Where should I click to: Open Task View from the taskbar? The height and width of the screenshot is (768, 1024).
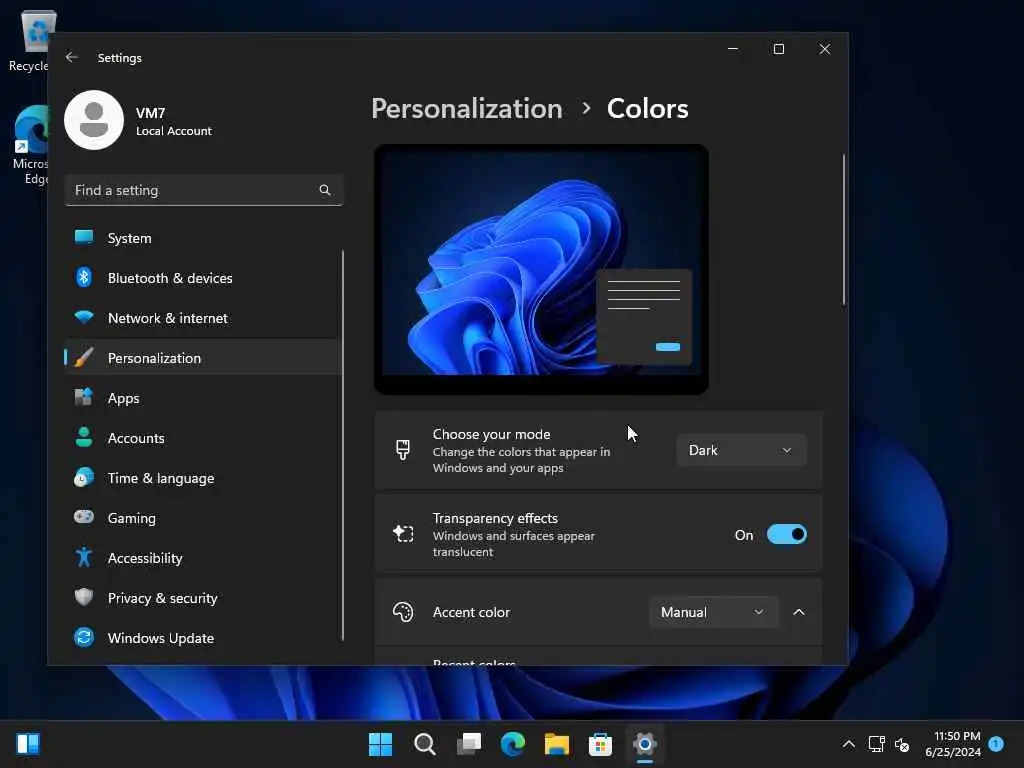pos(469,744)
